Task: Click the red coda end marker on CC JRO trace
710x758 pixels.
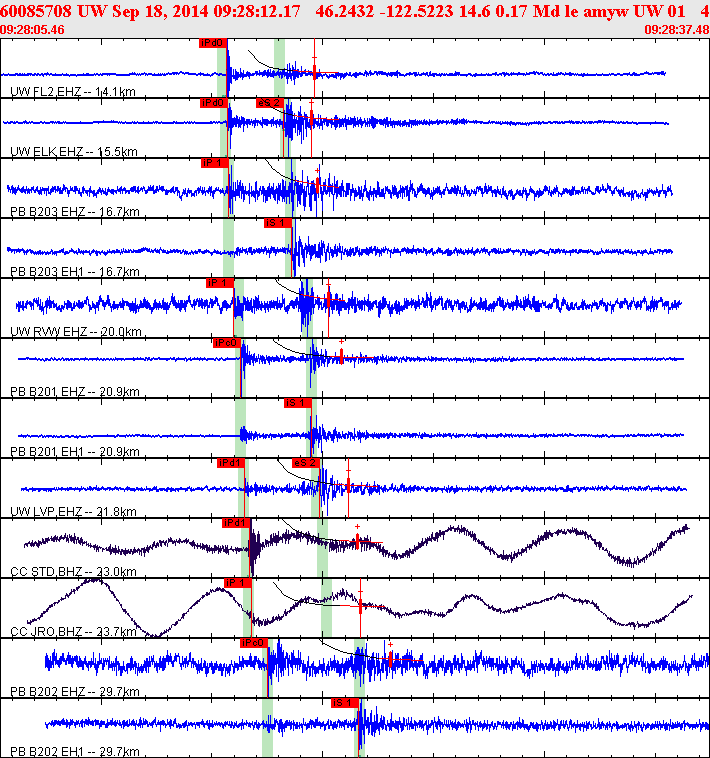Action: (360, 607)
